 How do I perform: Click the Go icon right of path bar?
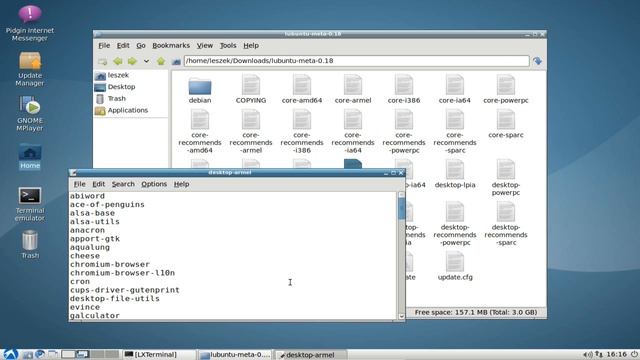(x=538, y=61)
